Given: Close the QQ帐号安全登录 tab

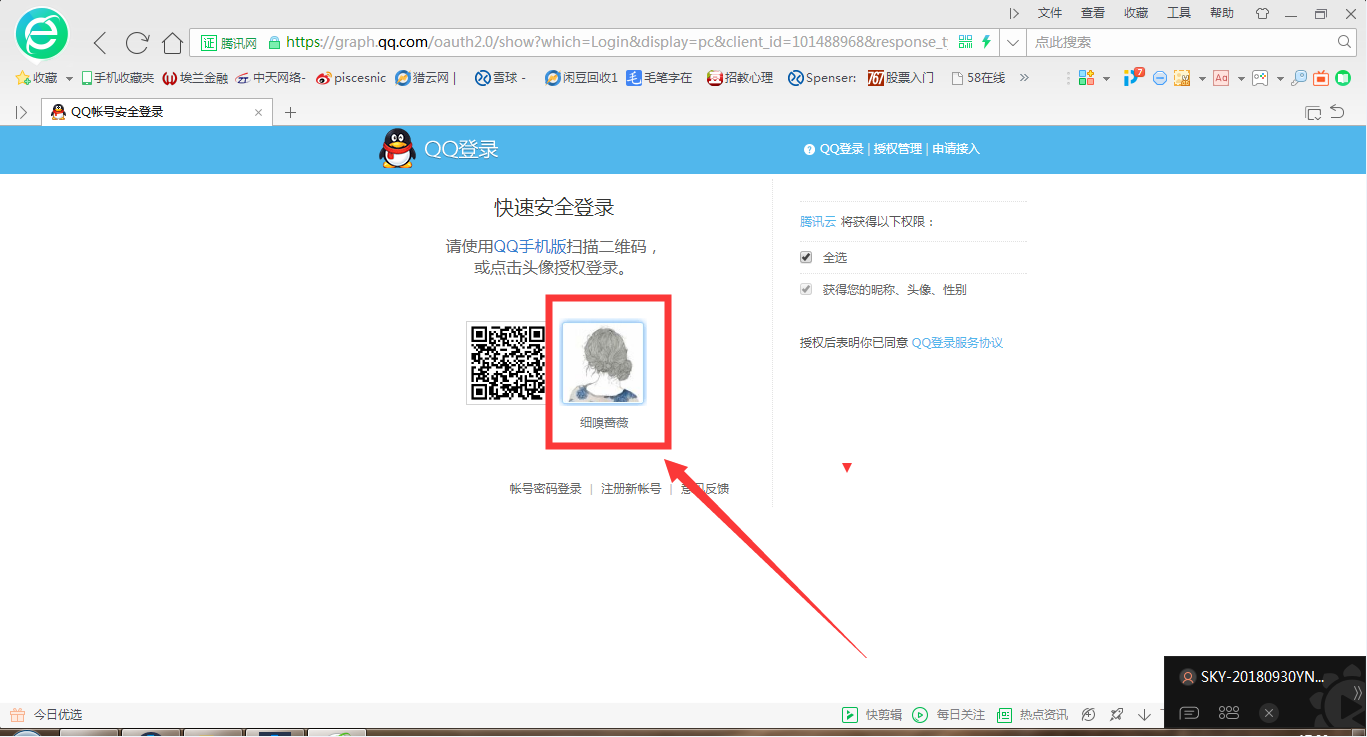Looking at the screenshot, I should (259, 112).
